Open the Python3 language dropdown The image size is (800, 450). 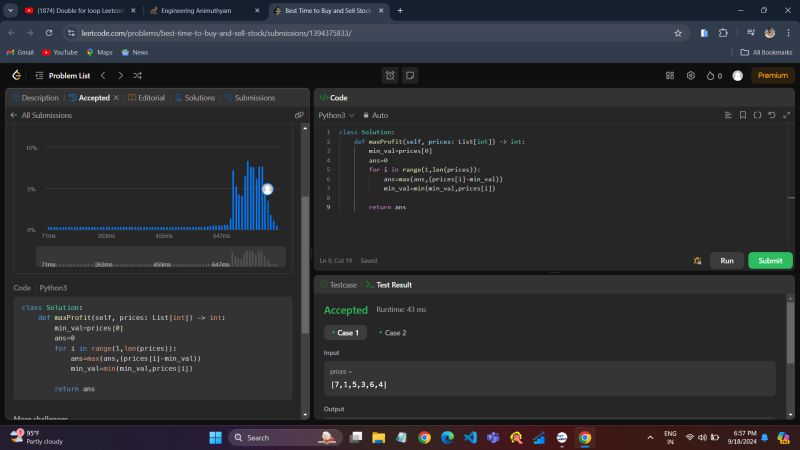[335, 115]
